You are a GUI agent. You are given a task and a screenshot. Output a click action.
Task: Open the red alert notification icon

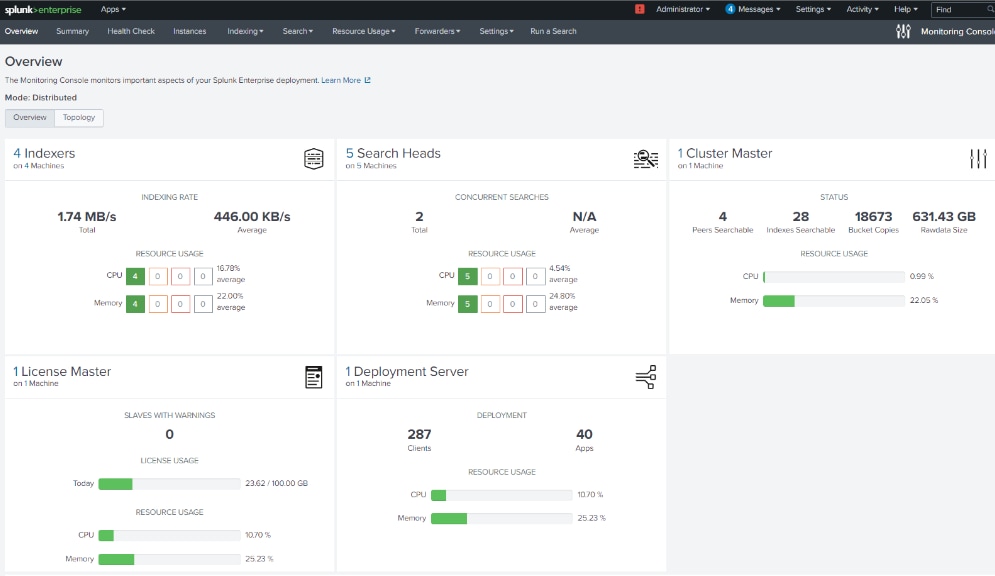coord(640,10)
